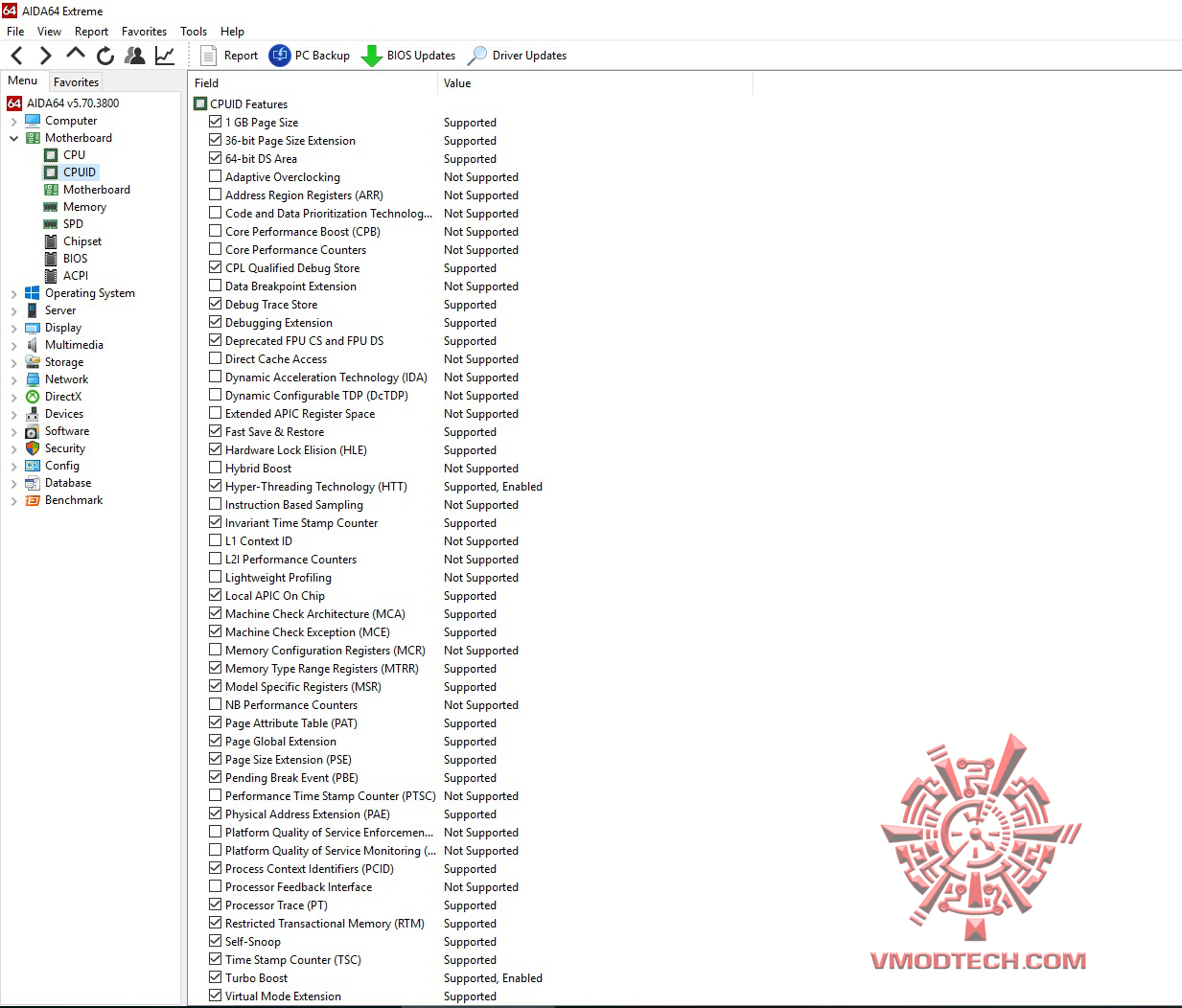Open the ACPI tree item
The height and width of the screenshot is (1008, 1182).
76,276
